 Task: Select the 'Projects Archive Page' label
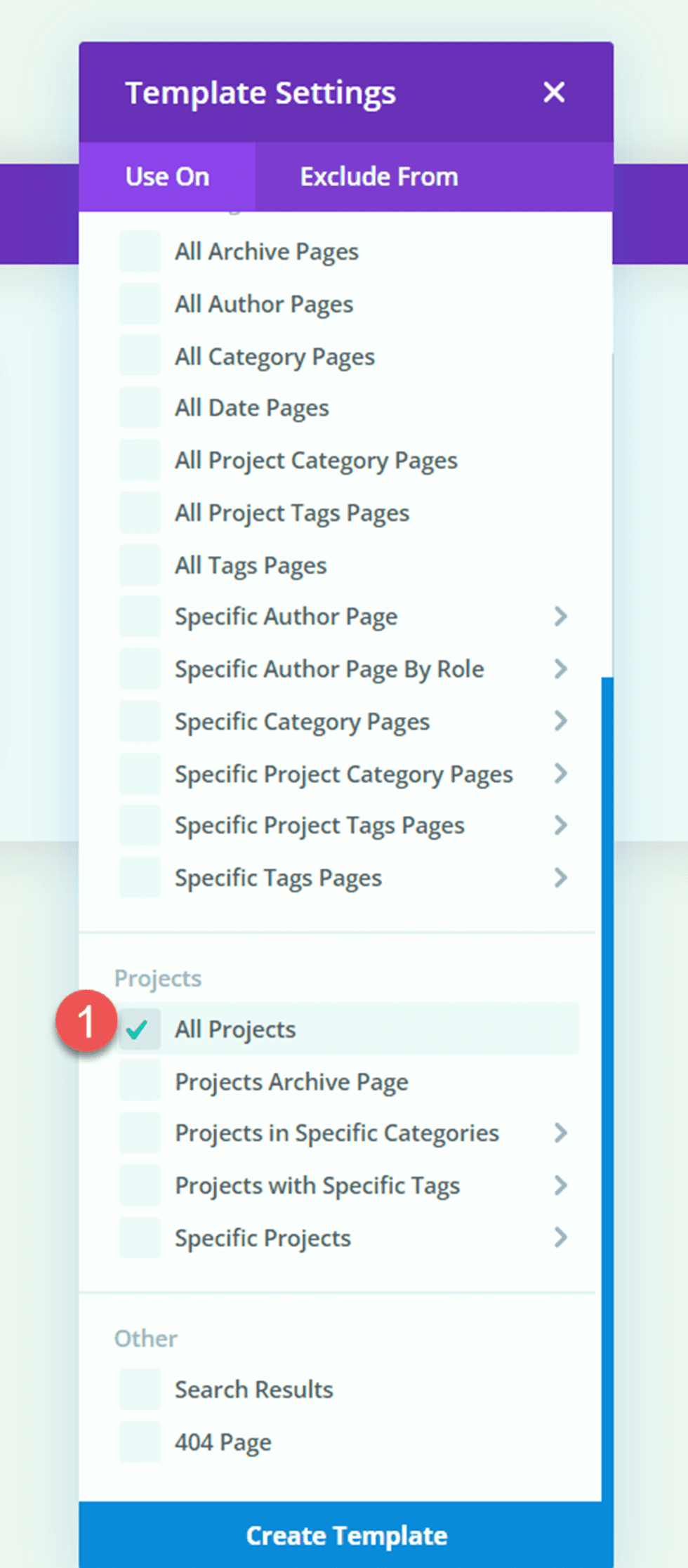pyautogui.click(x=291, y=1082)
